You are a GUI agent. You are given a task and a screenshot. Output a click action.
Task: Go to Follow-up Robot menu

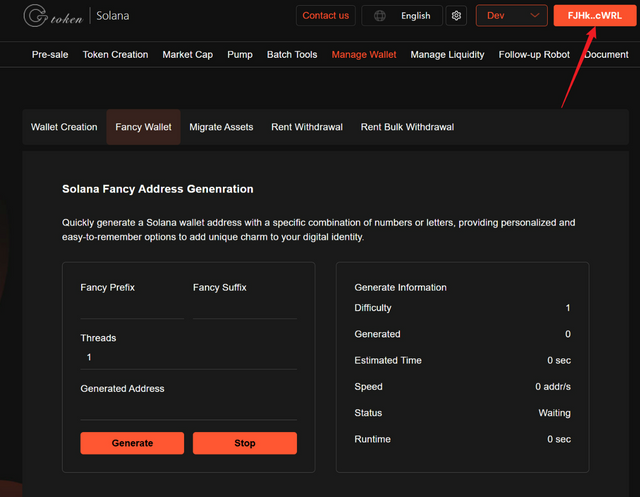534,55
